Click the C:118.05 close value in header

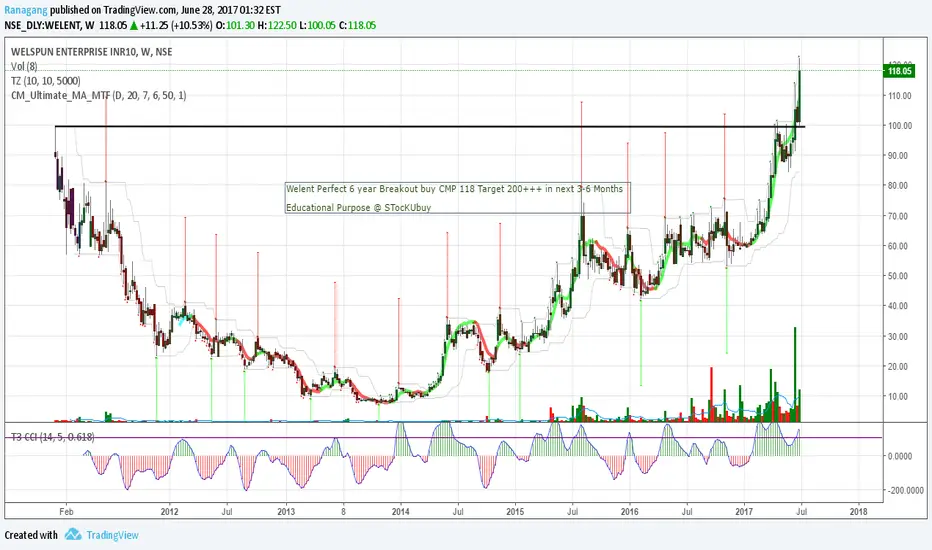(357, 26)
